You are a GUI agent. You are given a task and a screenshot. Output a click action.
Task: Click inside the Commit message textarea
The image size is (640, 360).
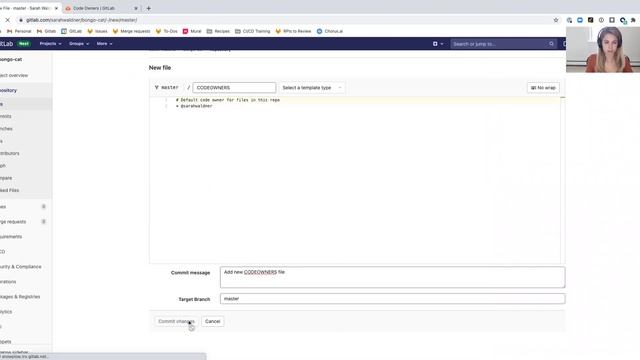392,277
